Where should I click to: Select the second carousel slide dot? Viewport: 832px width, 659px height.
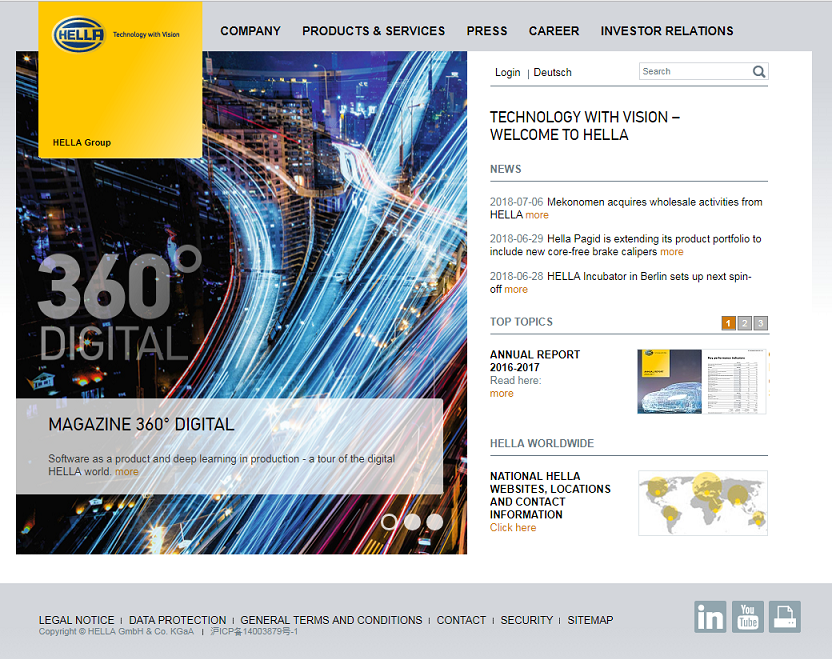pos(412,522)
